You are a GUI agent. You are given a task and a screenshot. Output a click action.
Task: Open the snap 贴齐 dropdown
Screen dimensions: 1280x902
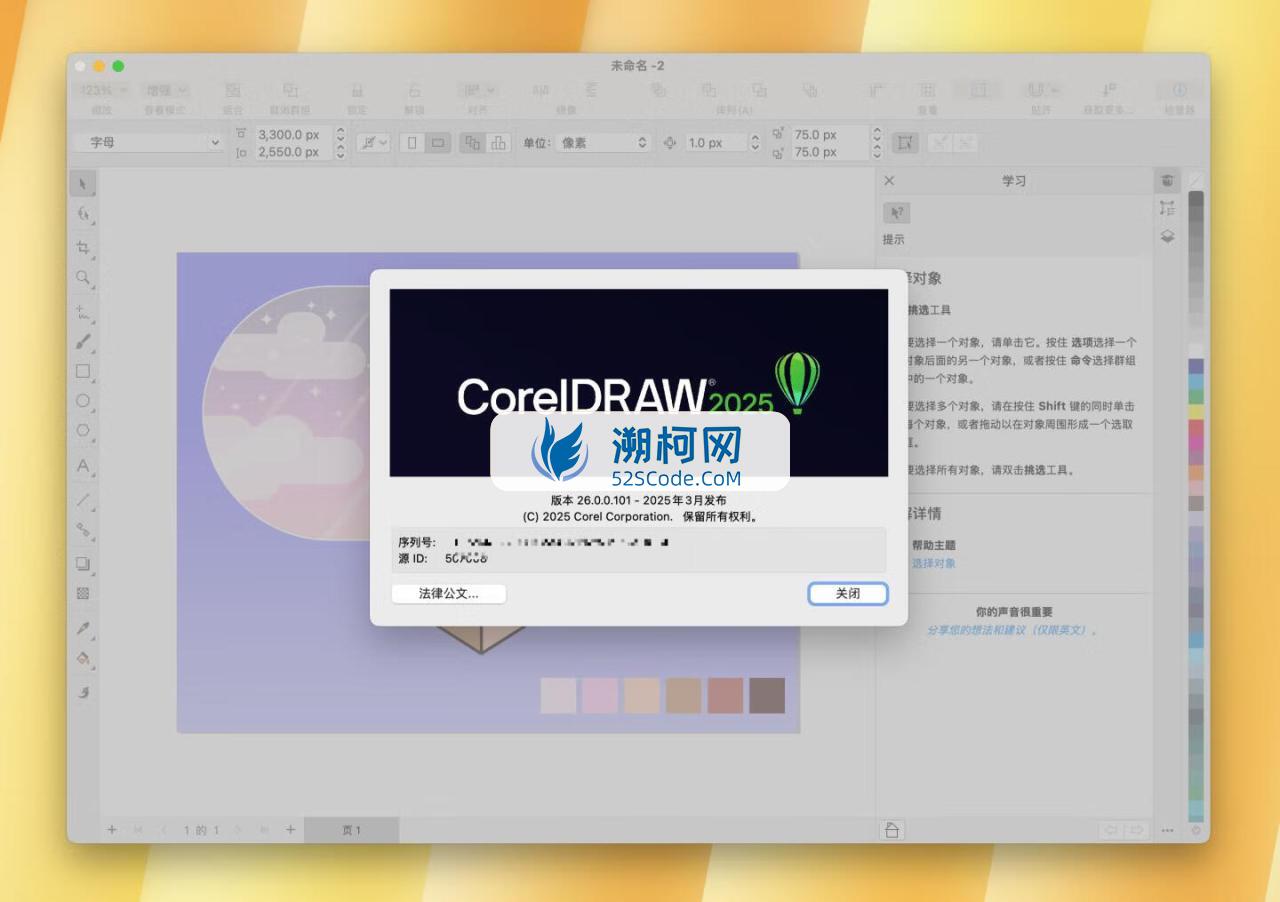coord(1041,90)
